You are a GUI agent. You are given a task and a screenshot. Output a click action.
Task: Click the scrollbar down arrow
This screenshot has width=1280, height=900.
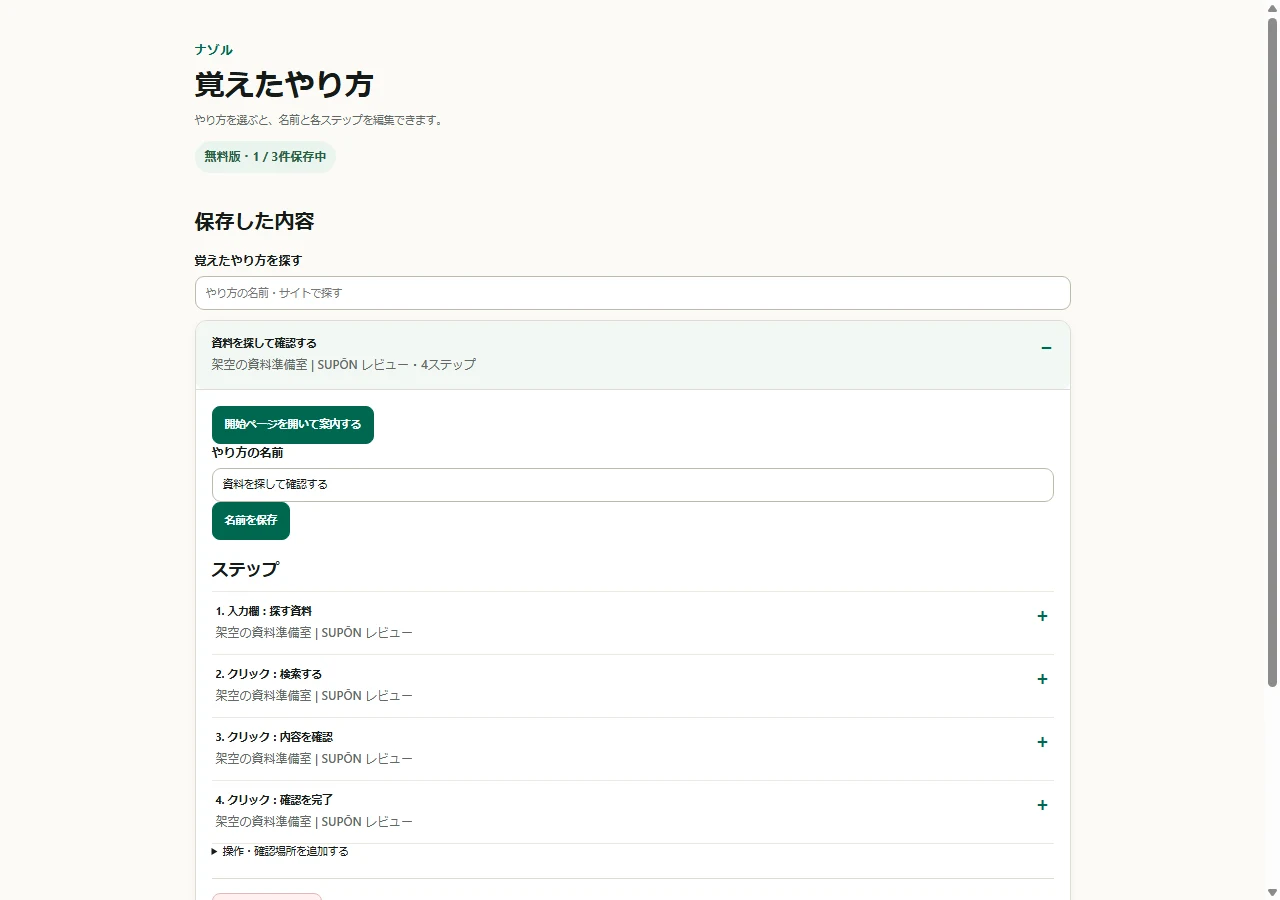point(1272,892)
